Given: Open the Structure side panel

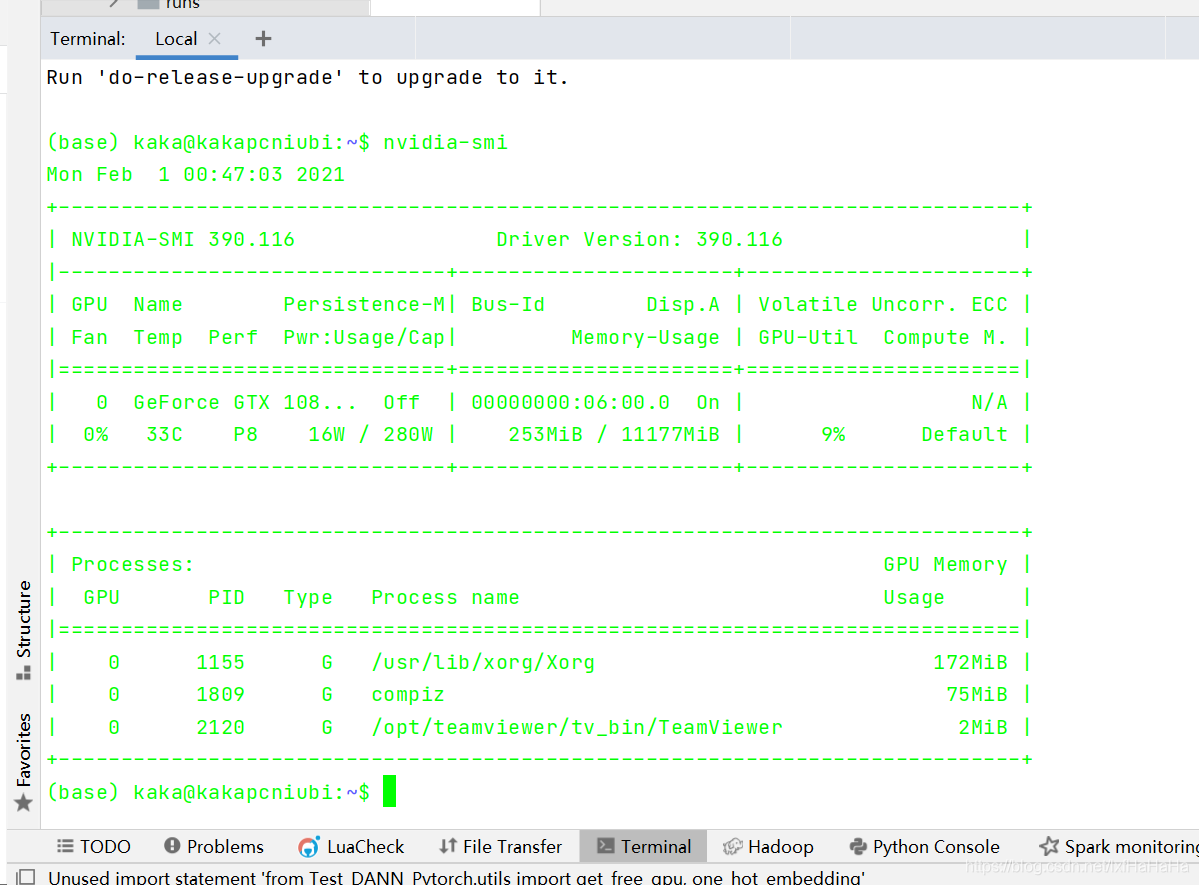Looking at the screenshot, I should (24, 629).
